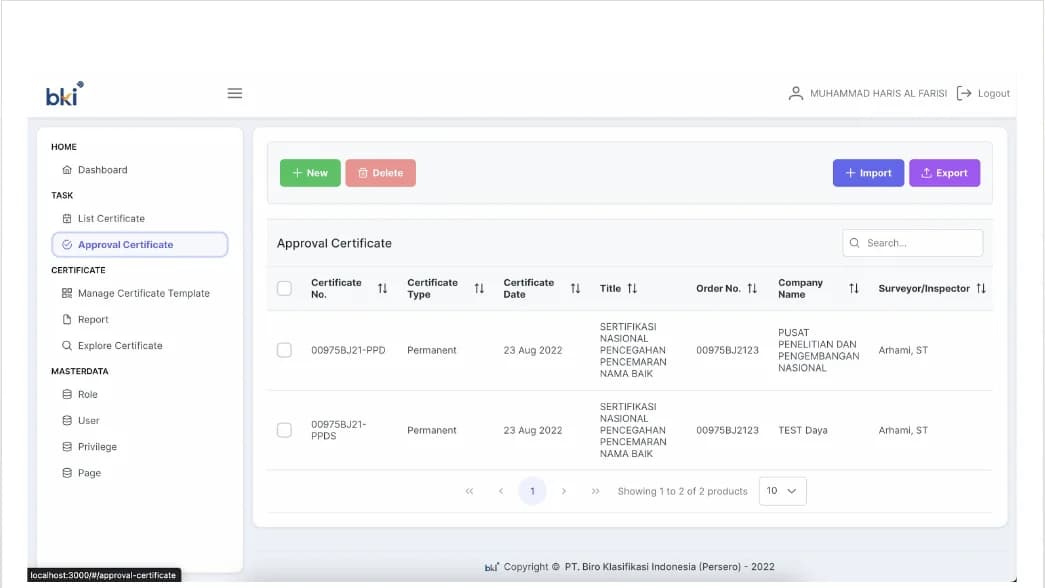1045x588 pixels.
Task: Sort by Surveyor/Inspector column arrows
Action: [x=980, y=289]
